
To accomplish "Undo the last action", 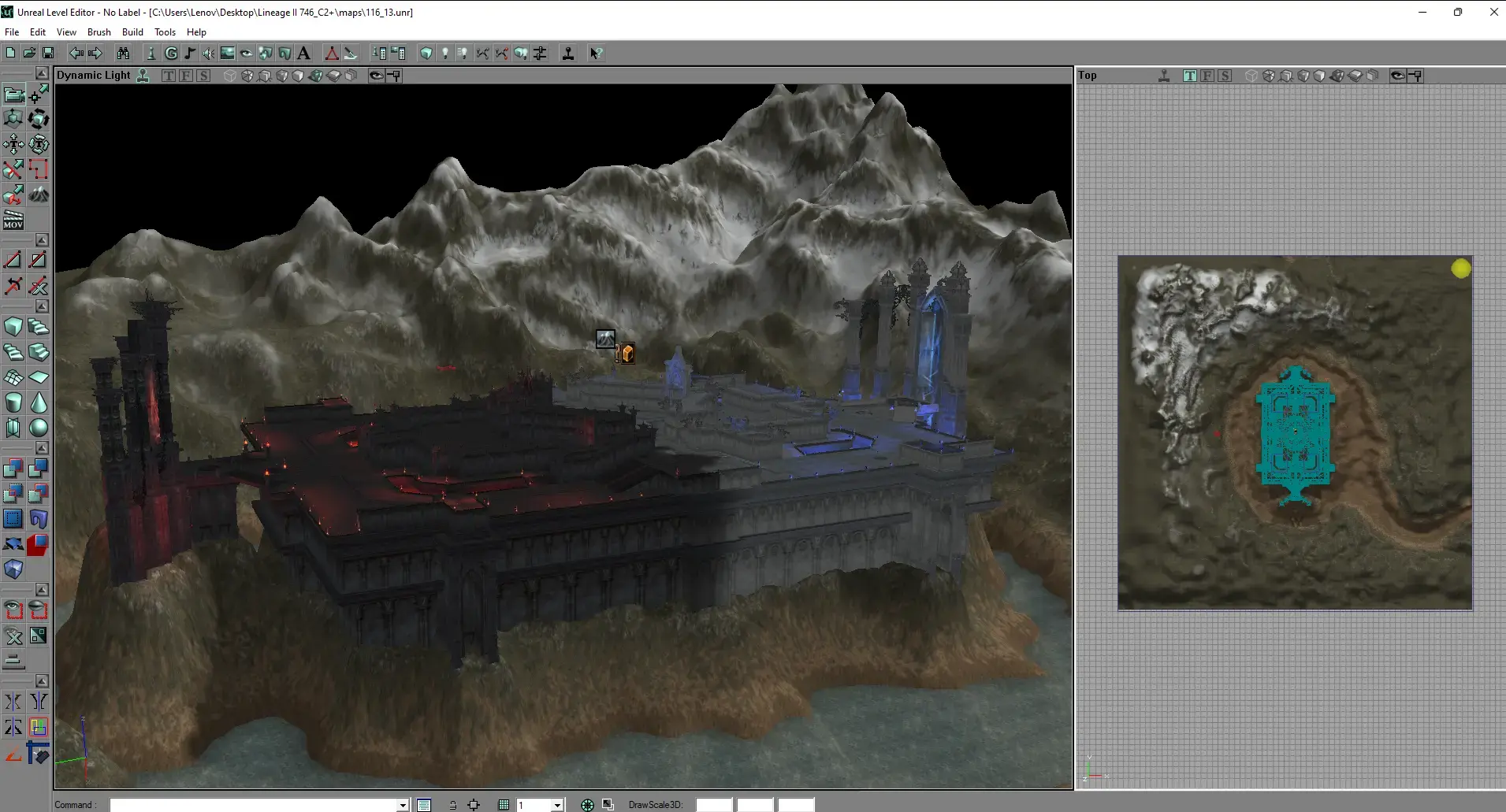I will [76, 54].
